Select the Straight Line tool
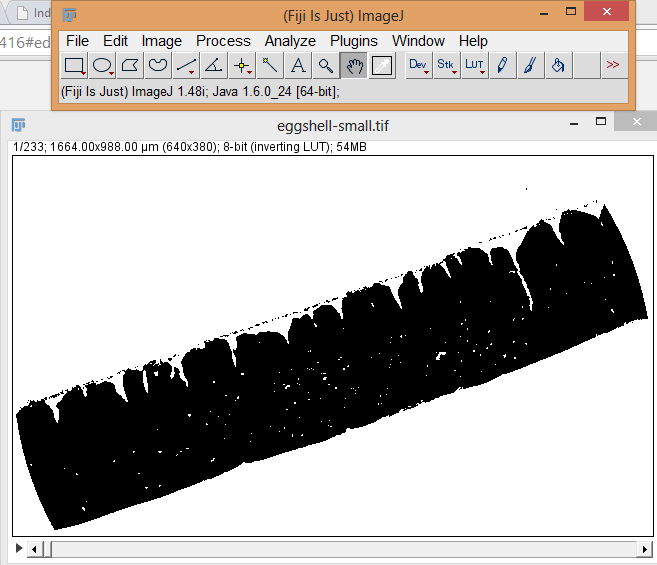The width and height of the screenshot is (657, 565). click(x=186, y=65)
